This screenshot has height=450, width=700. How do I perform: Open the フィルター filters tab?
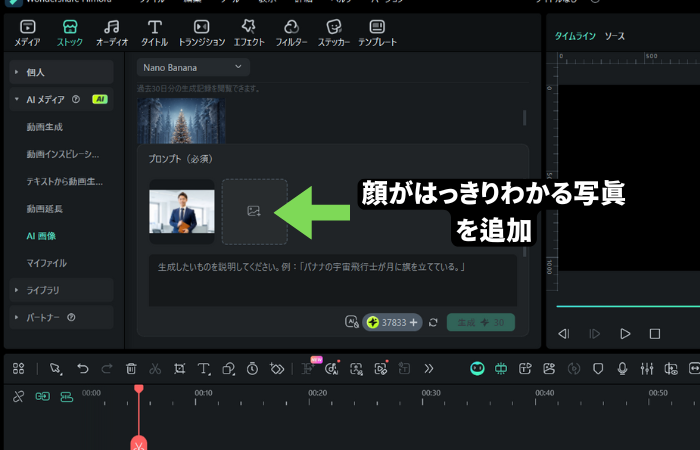click(x=291, y=33)
